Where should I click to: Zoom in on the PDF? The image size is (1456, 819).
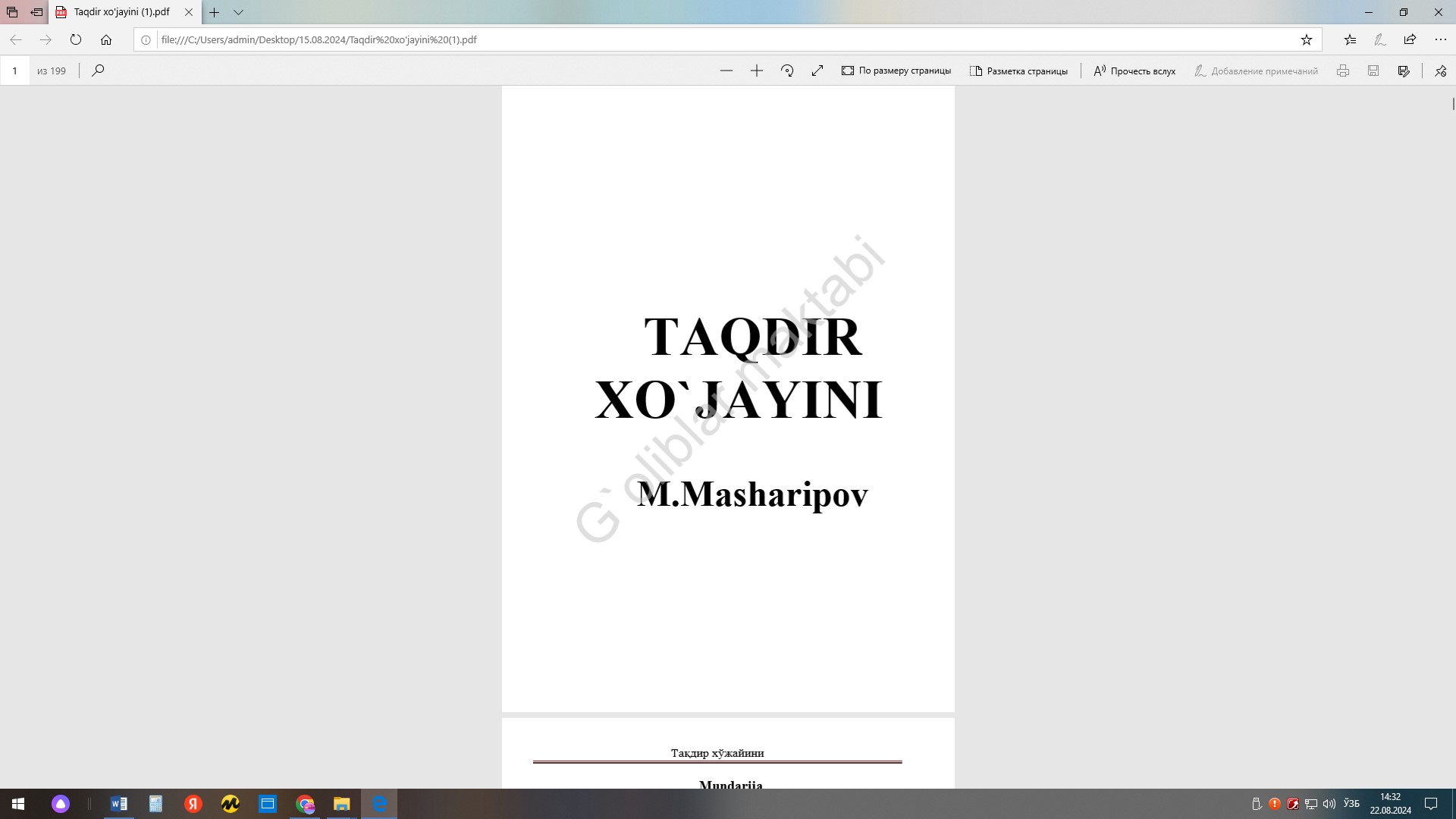point(757,71)
